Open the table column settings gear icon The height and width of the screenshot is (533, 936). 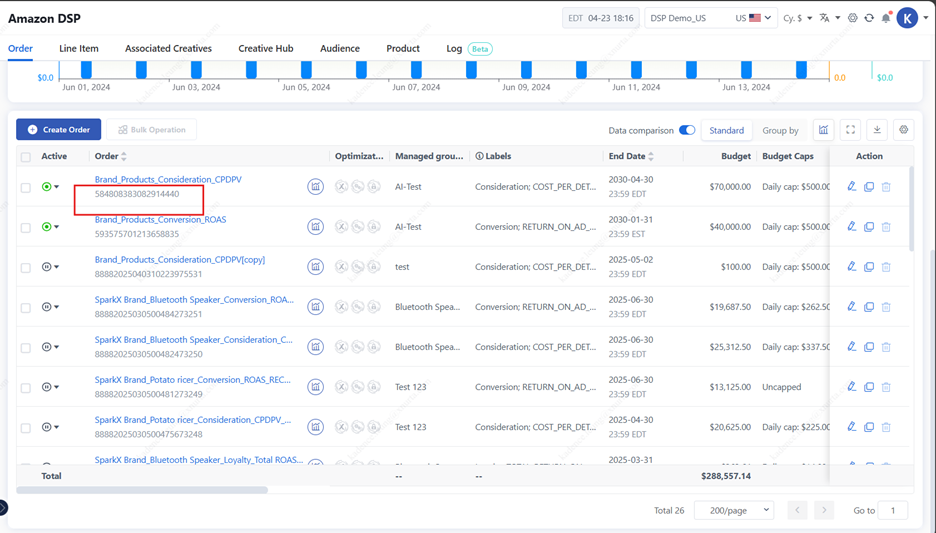[904, 130]
